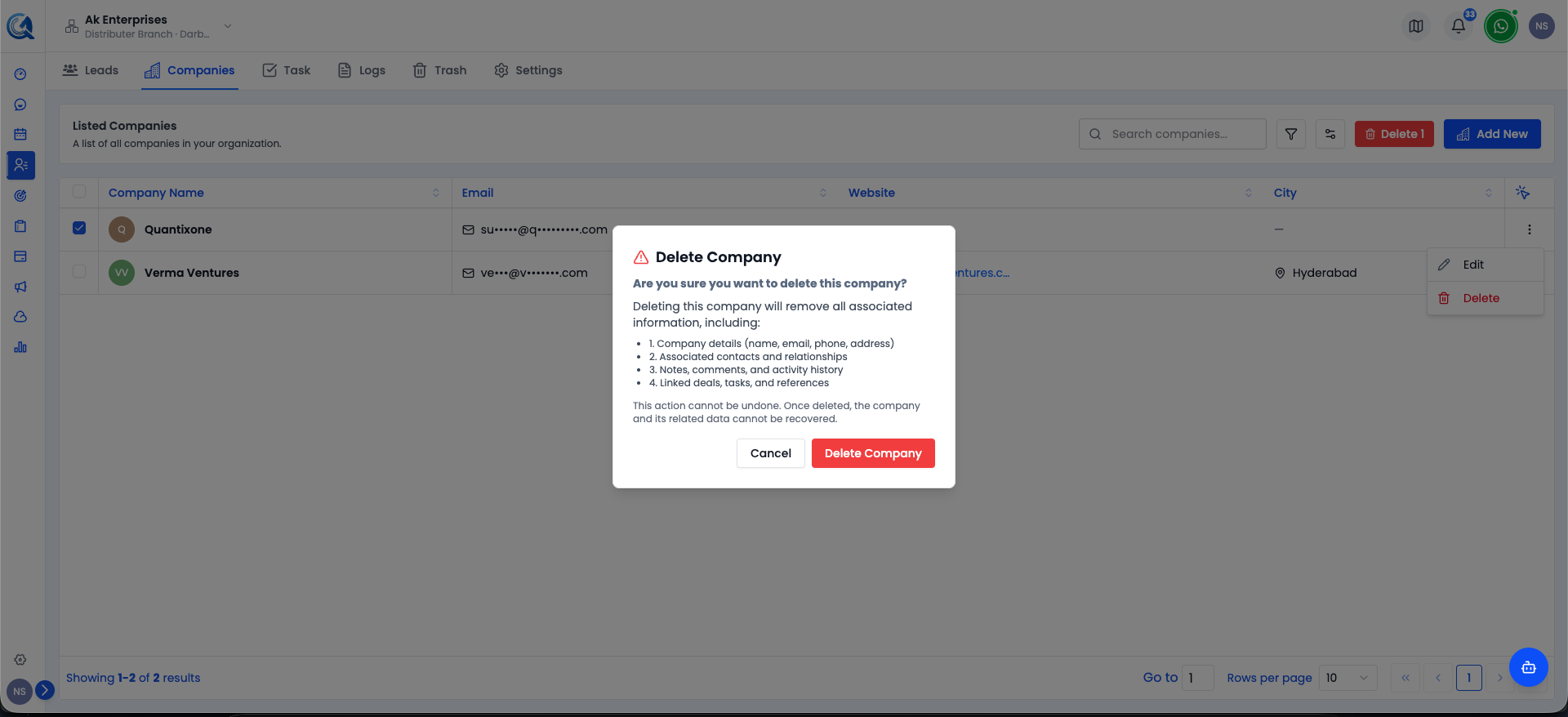The width and height of the screenshot is (1568, 717).
Task: Toggle the select-all header checkbox
Action: click(x=79, y=191)
